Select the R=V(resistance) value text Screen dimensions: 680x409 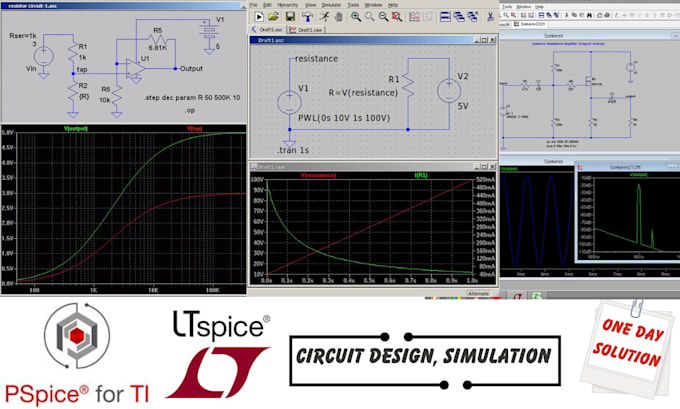(363, 92)
